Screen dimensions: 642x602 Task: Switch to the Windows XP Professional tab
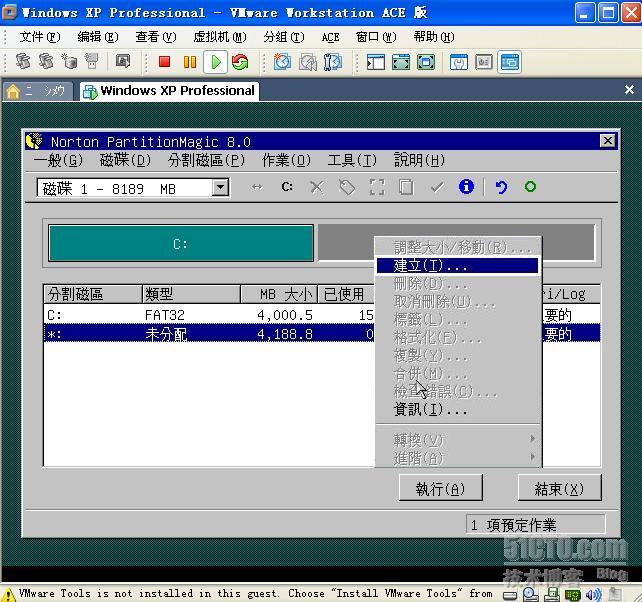coord(169,91)
